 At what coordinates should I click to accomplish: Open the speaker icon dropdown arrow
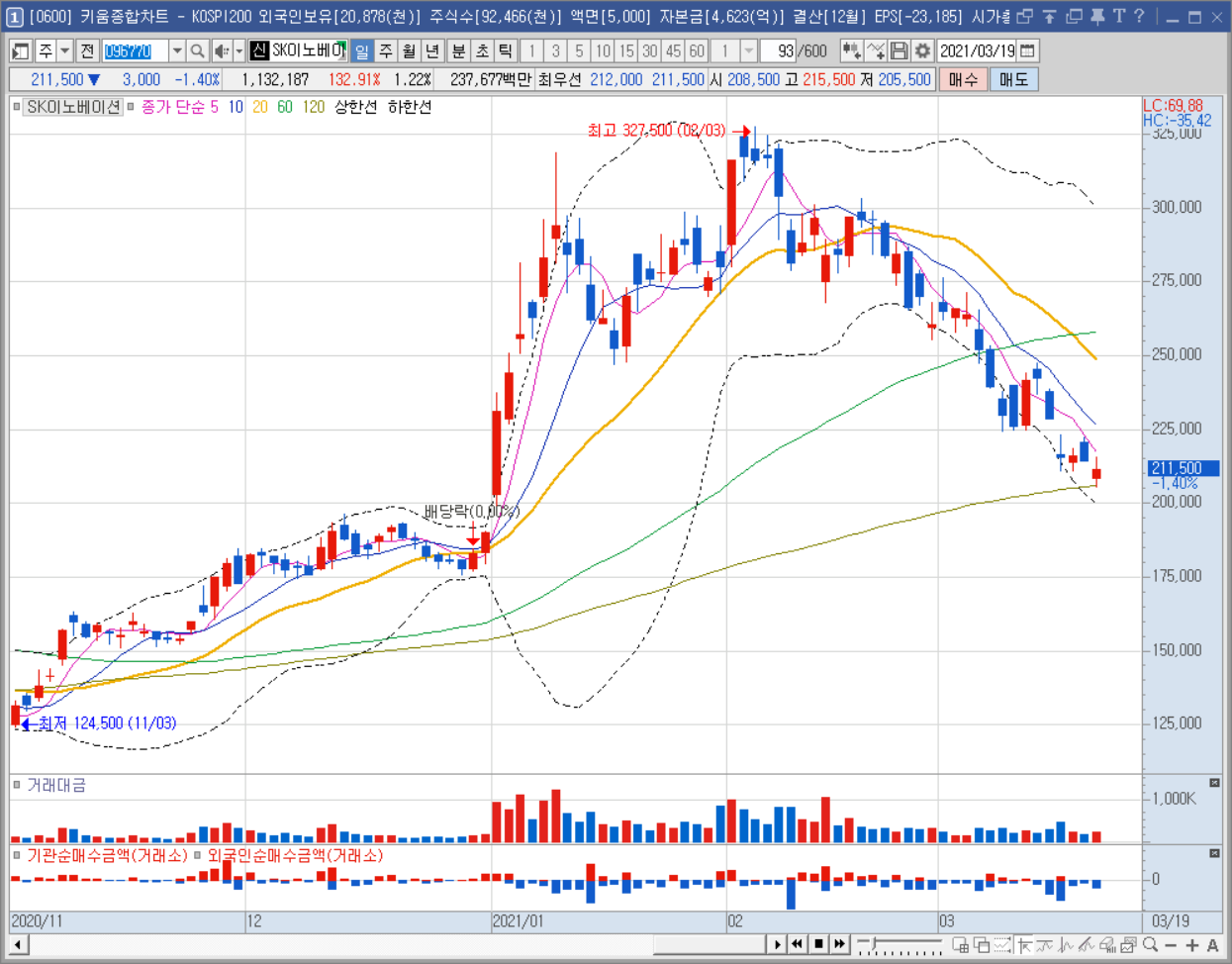click(x=238, y=50)
